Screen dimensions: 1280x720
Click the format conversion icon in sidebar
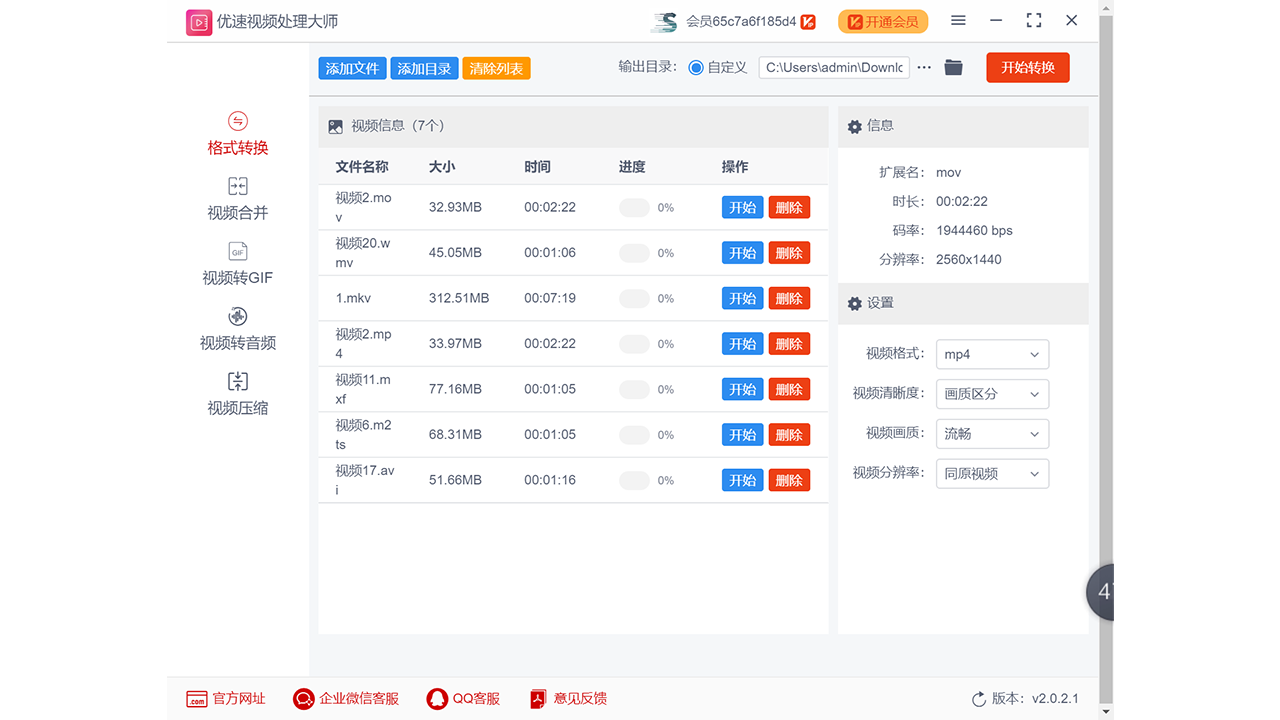[x=238, y=122]
